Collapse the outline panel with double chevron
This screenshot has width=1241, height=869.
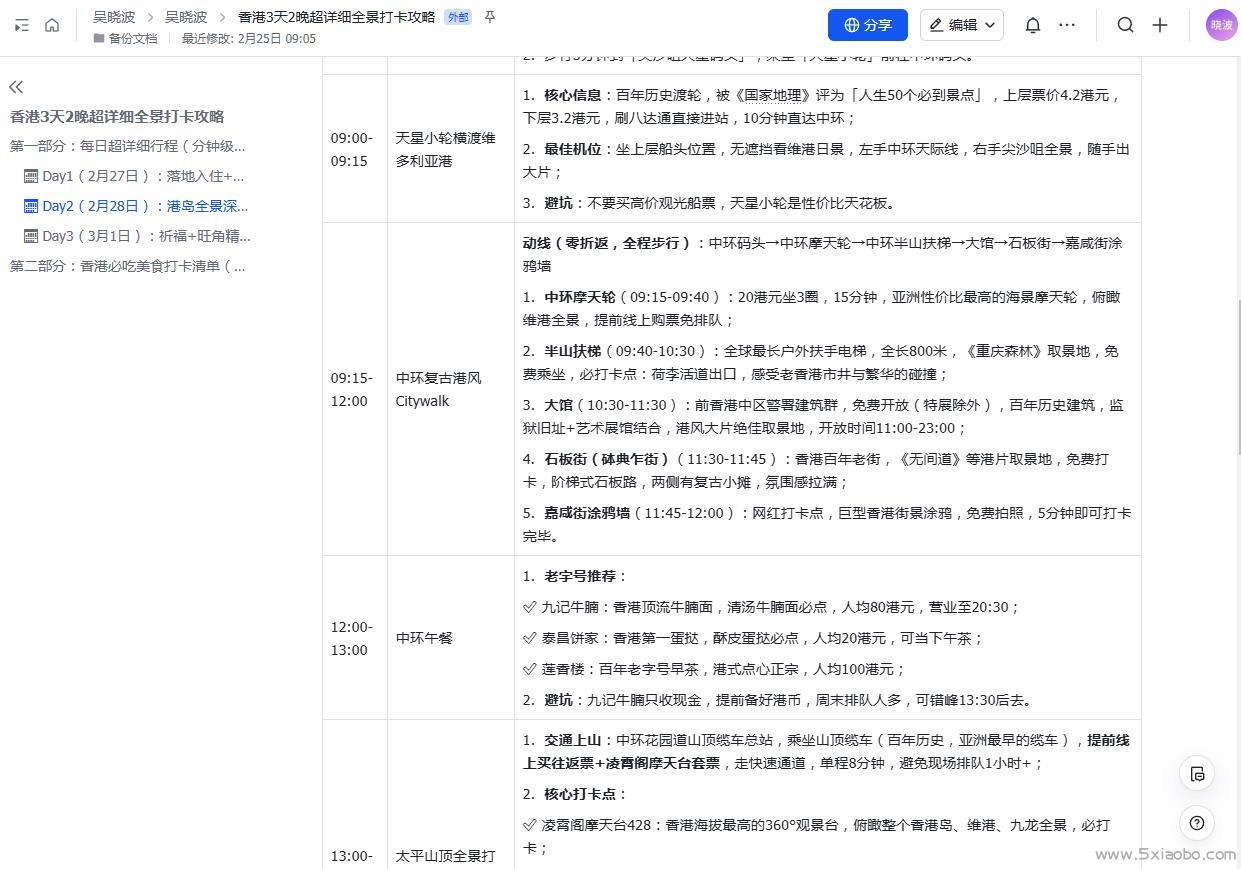[16, 87]
